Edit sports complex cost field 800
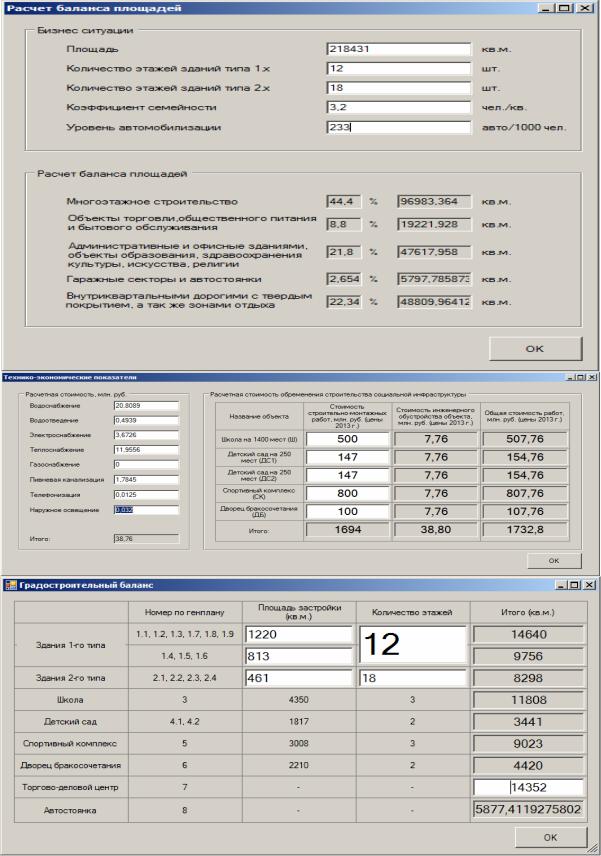Image resolution: width=601 pixels, height=856 pixels. pyautogui.click(x=348, y=493)
